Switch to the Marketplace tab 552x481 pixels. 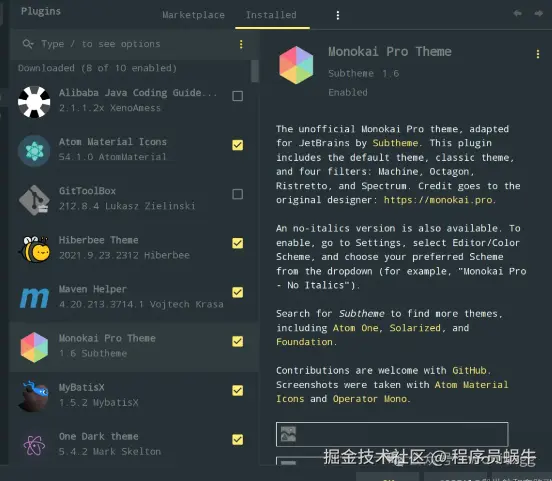click(193, 15)
